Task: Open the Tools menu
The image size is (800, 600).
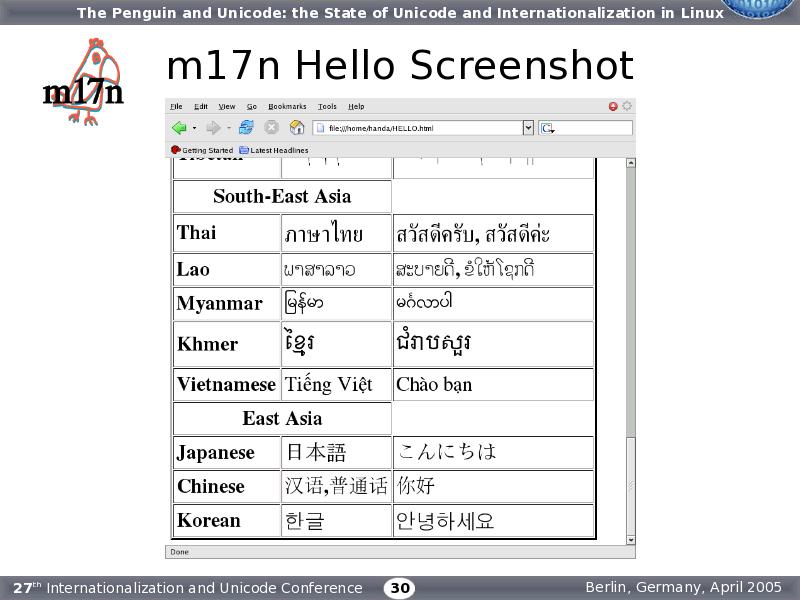Action: (327, 106)
